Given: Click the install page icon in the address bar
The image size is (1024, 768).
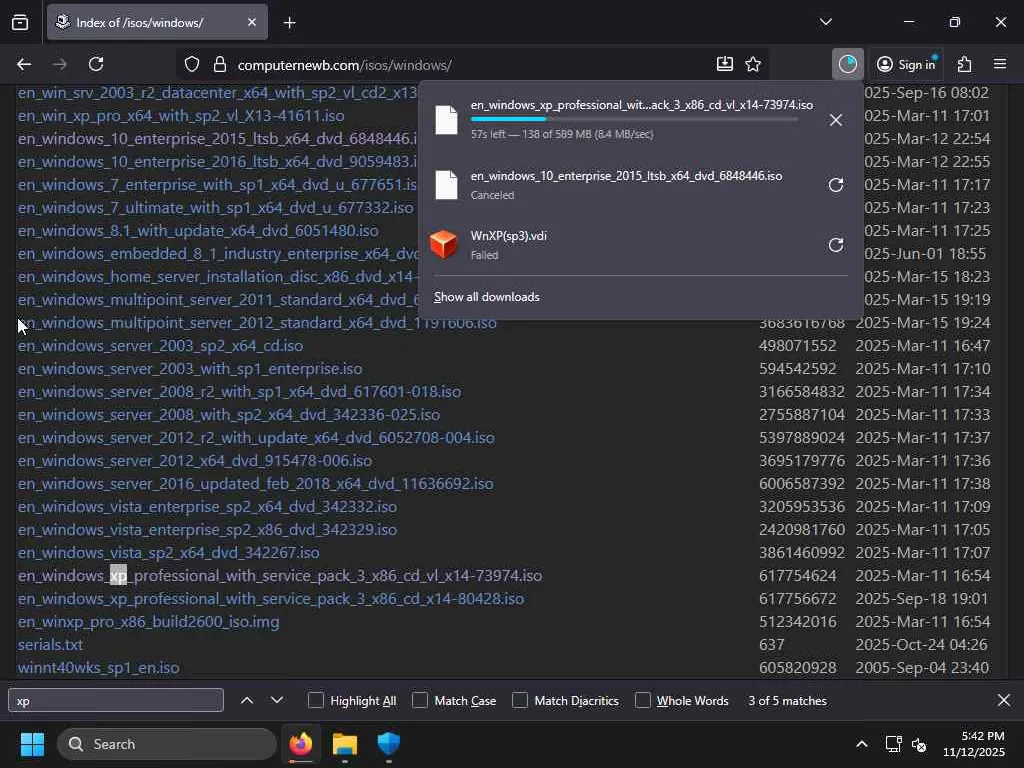Looking at the screenshot, I should tap(725, 64).
